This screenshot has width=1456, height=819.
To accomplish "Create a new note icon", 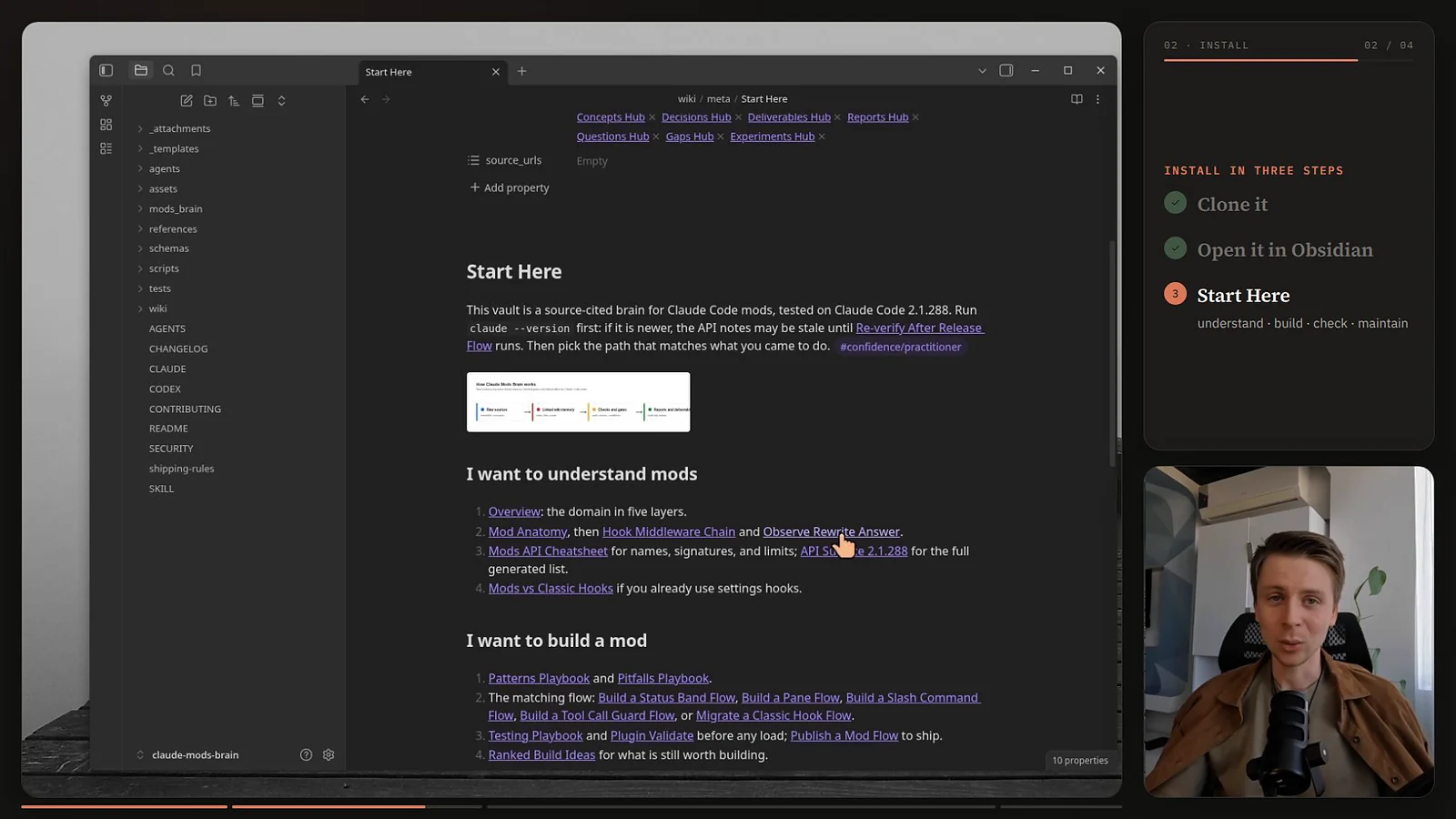I will point(187,101).
